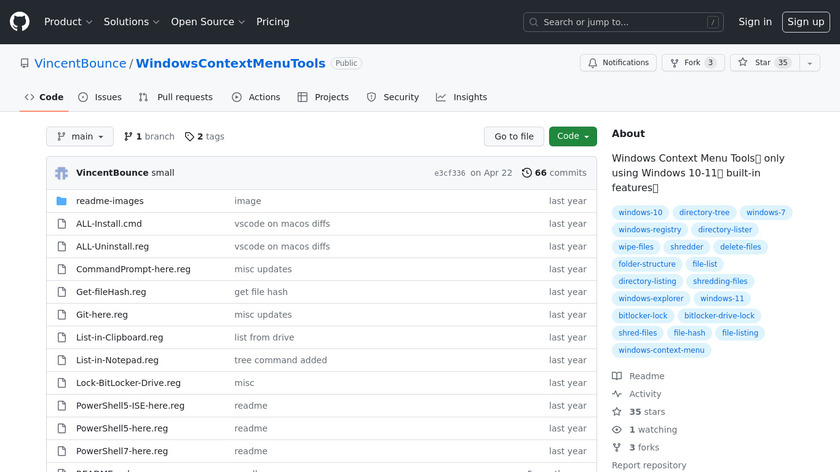Screen dimensions: 840x472
Task: Open the GitHub logo homepage
Action: 20,22
